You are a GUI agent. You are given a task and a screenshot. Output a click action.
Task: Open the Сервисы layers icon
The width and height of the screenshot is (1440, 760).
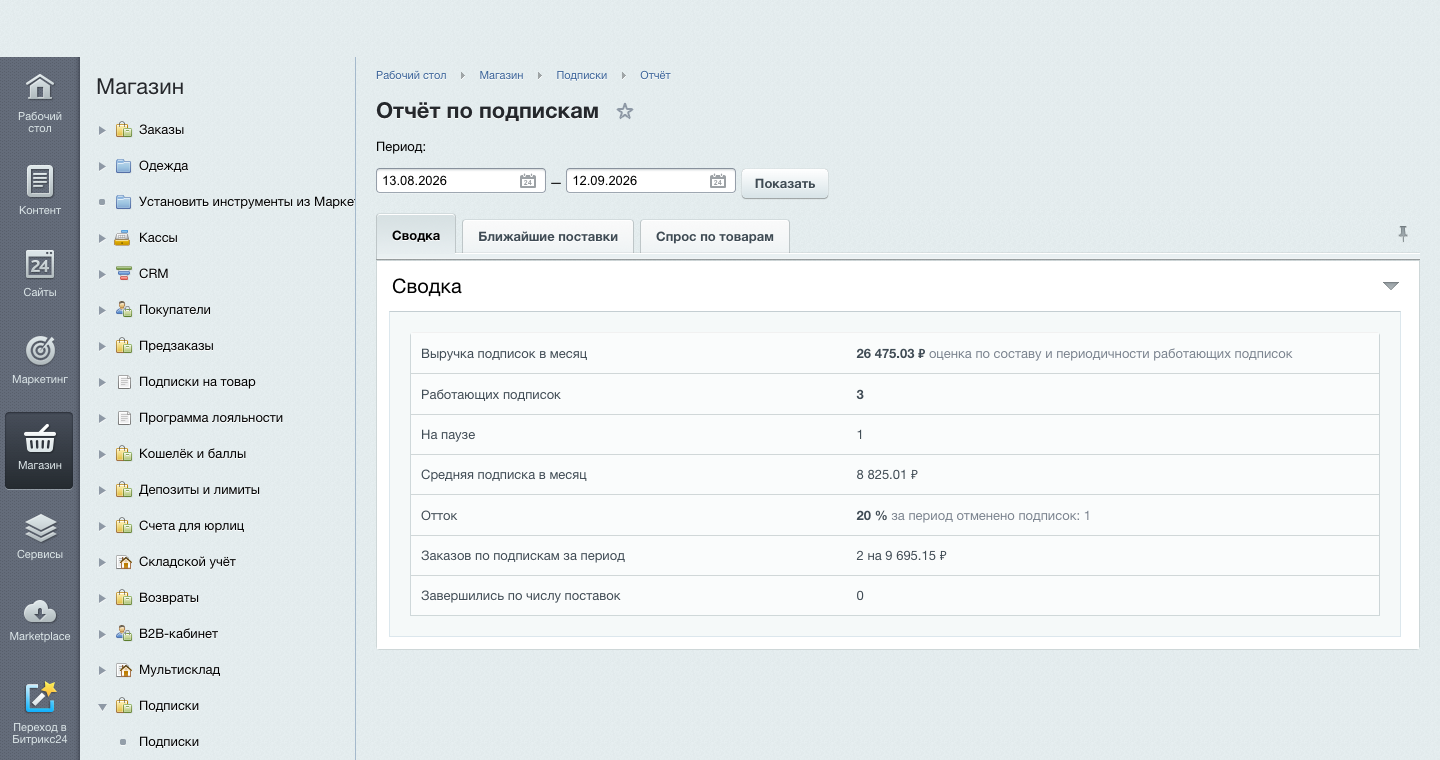pos(39,528)
